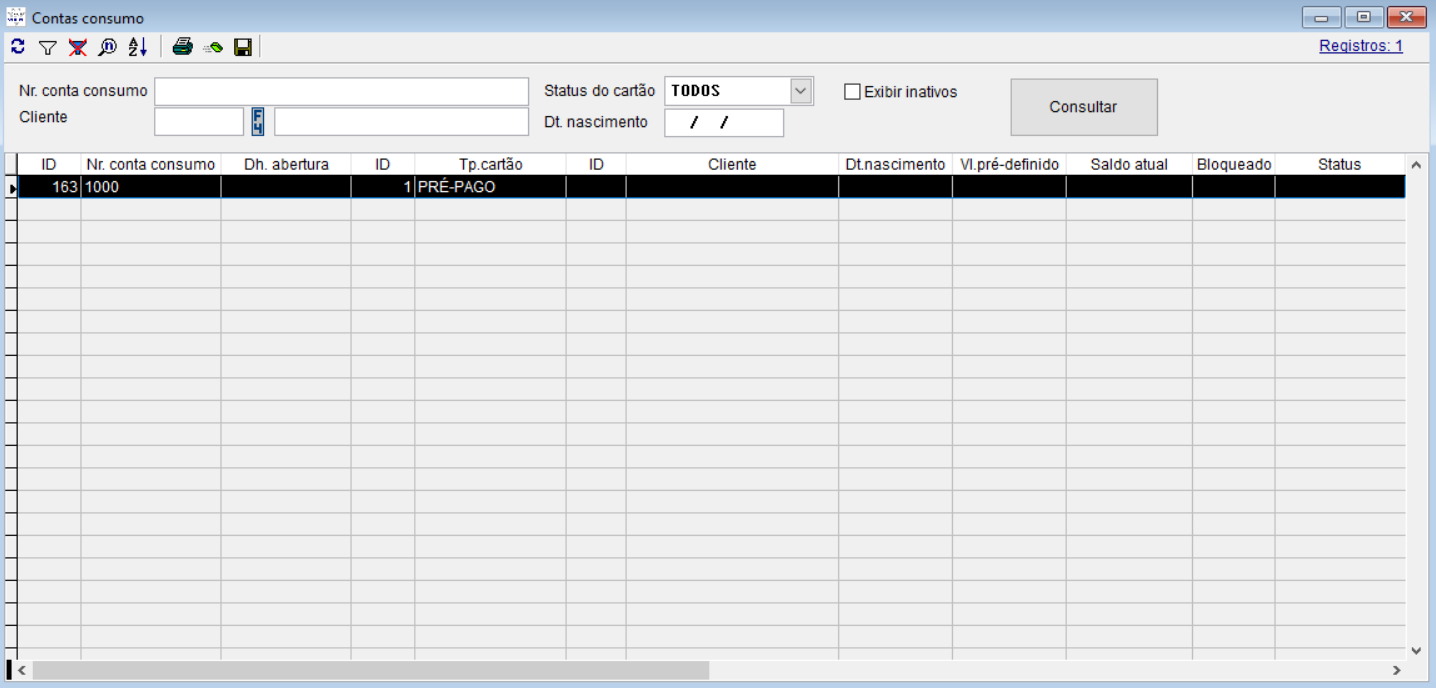Click the horizontal scrollbar left arrow
The image size is (1436, 688).
click(x=21, y=670)
